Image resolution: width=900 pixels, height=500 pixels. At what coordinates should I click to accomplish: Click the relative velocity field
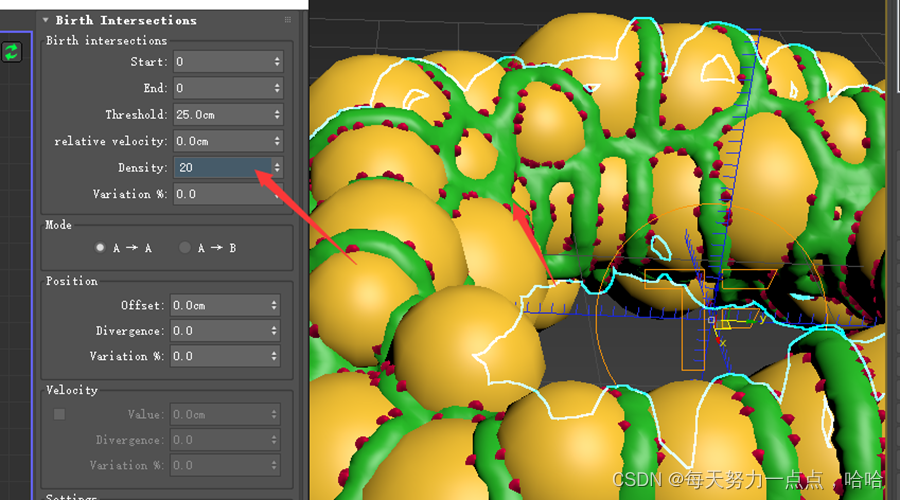(222, 141)
